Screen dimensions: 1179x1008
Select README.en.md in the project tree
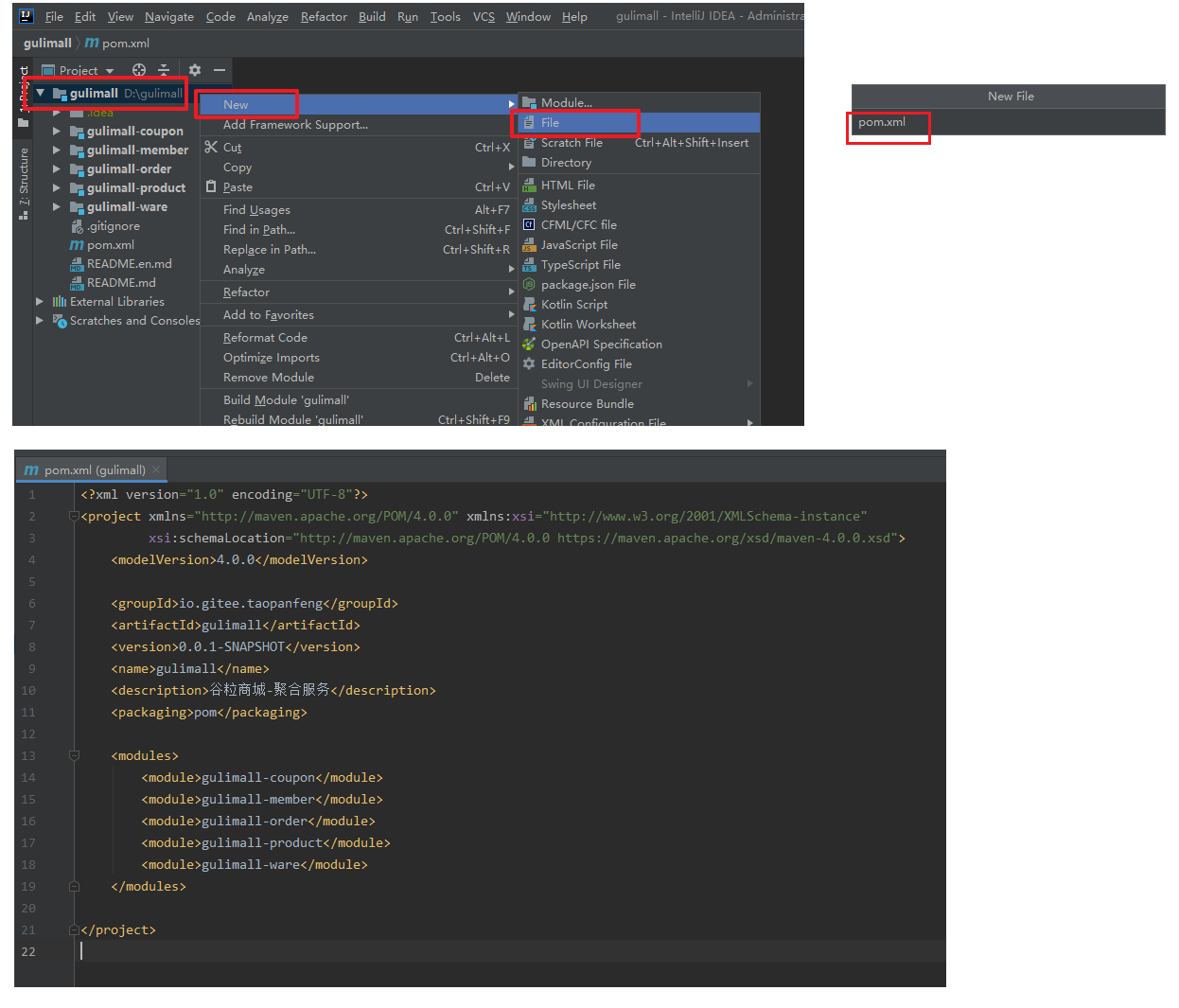[130, 264]
